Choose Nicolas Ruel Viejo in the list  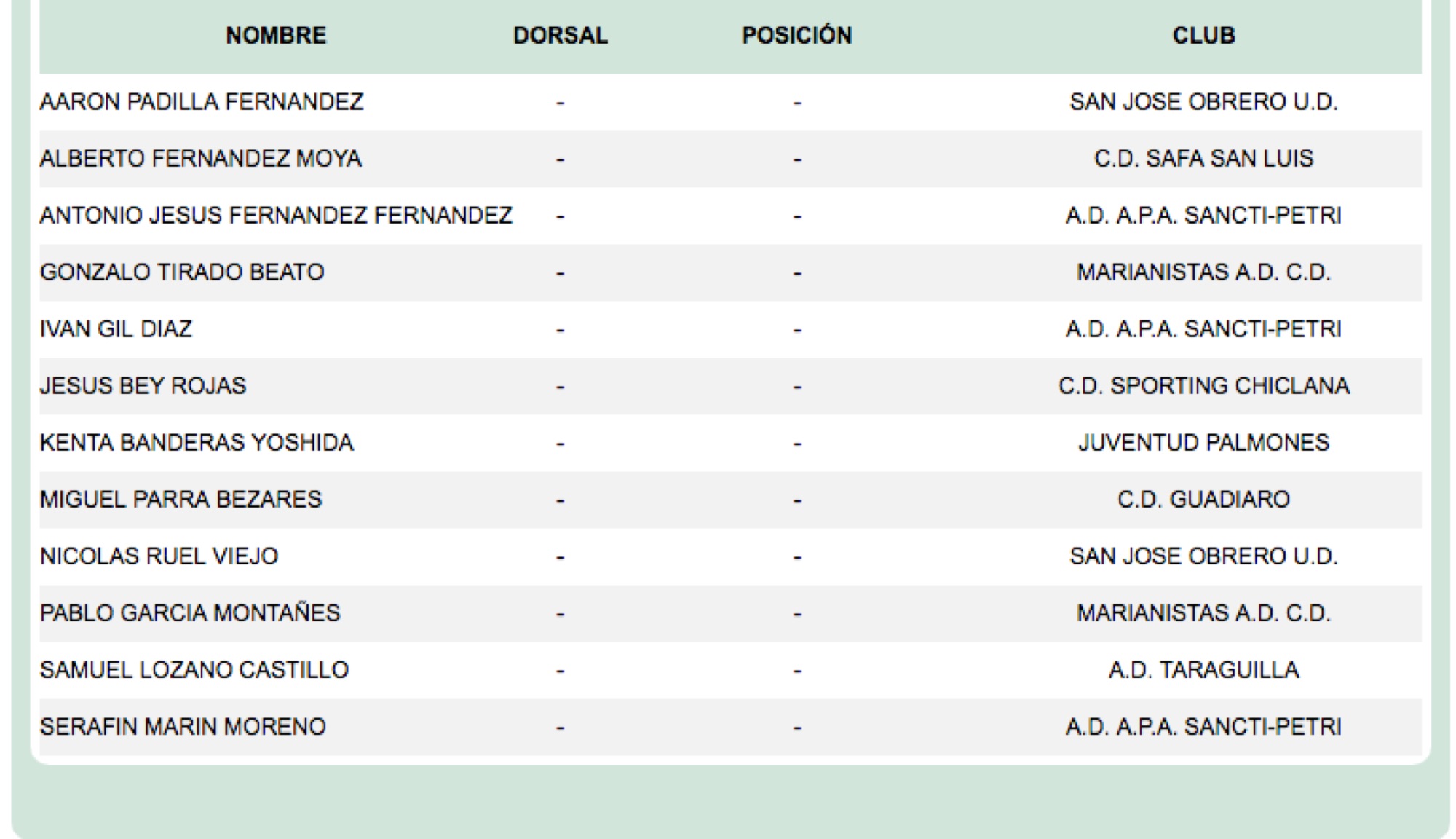tap(159, 556)
